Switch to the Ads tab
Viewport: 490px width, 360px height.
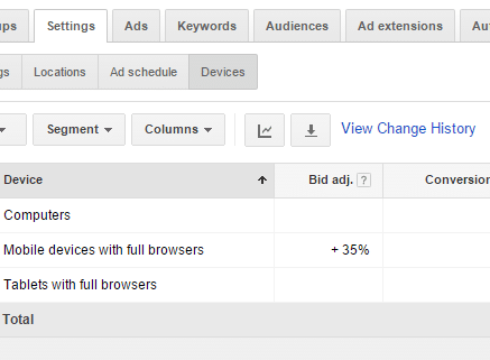pyautogui.click(x=136, y=26)
